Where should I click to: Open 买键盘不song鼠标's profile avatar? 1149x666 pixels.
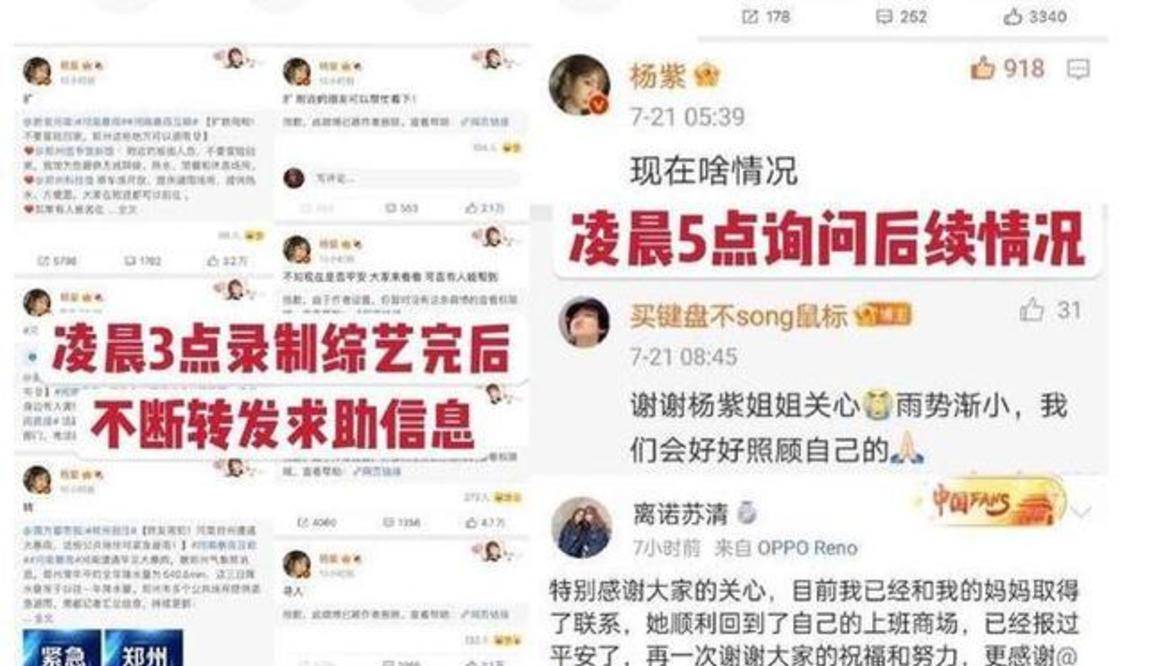click(x=584, y=321)
